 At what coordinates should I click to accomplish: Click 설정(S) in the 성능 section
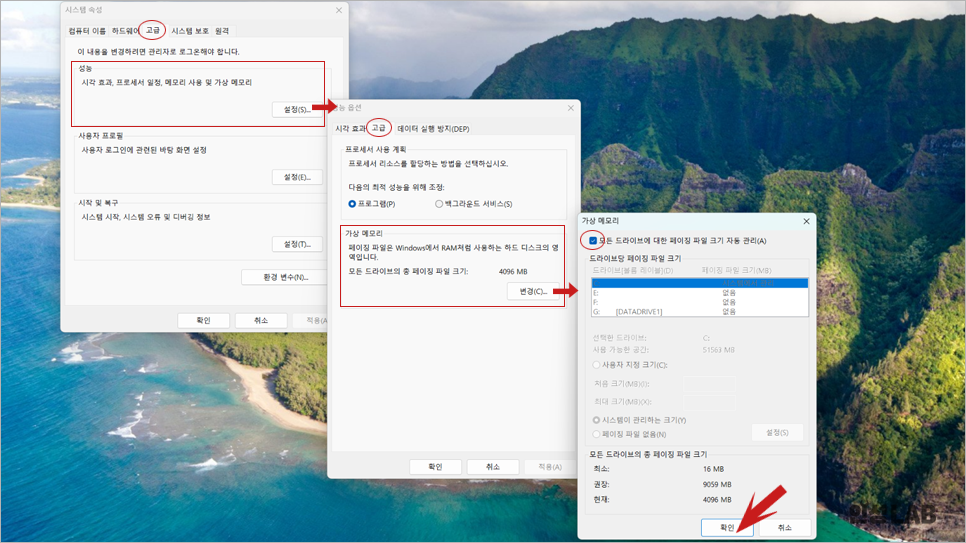(x=297, y=110)
